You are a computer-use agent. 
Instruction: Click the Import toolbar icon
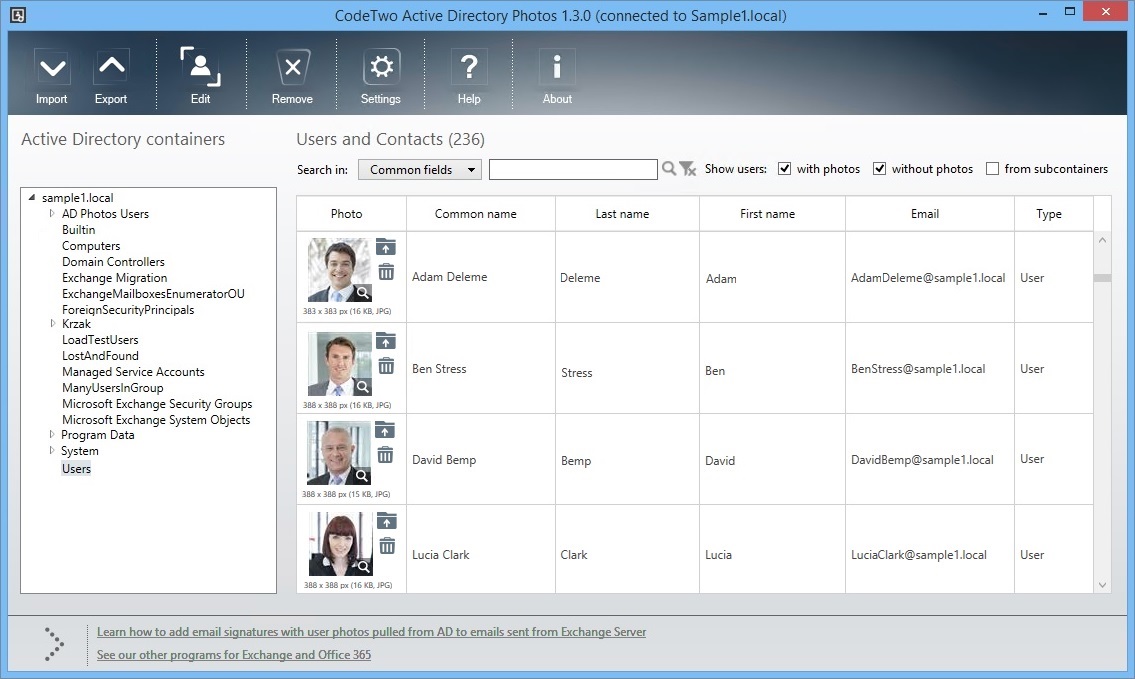click(51, 68)
